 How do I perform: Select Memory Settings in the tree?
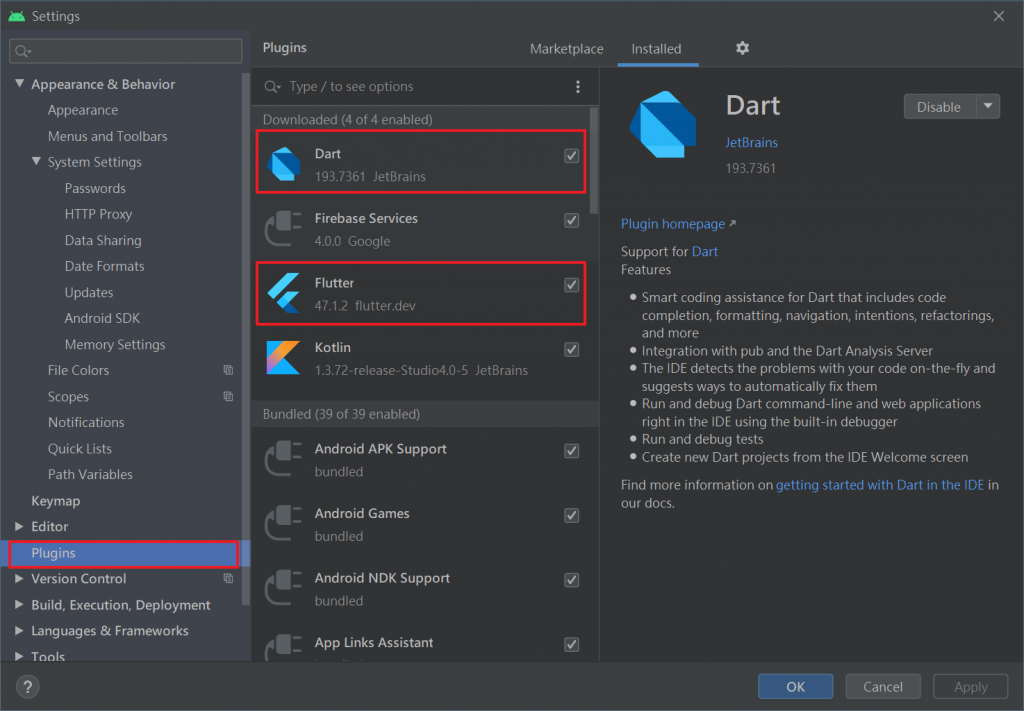pyautogui.click(x=114, y=344)
